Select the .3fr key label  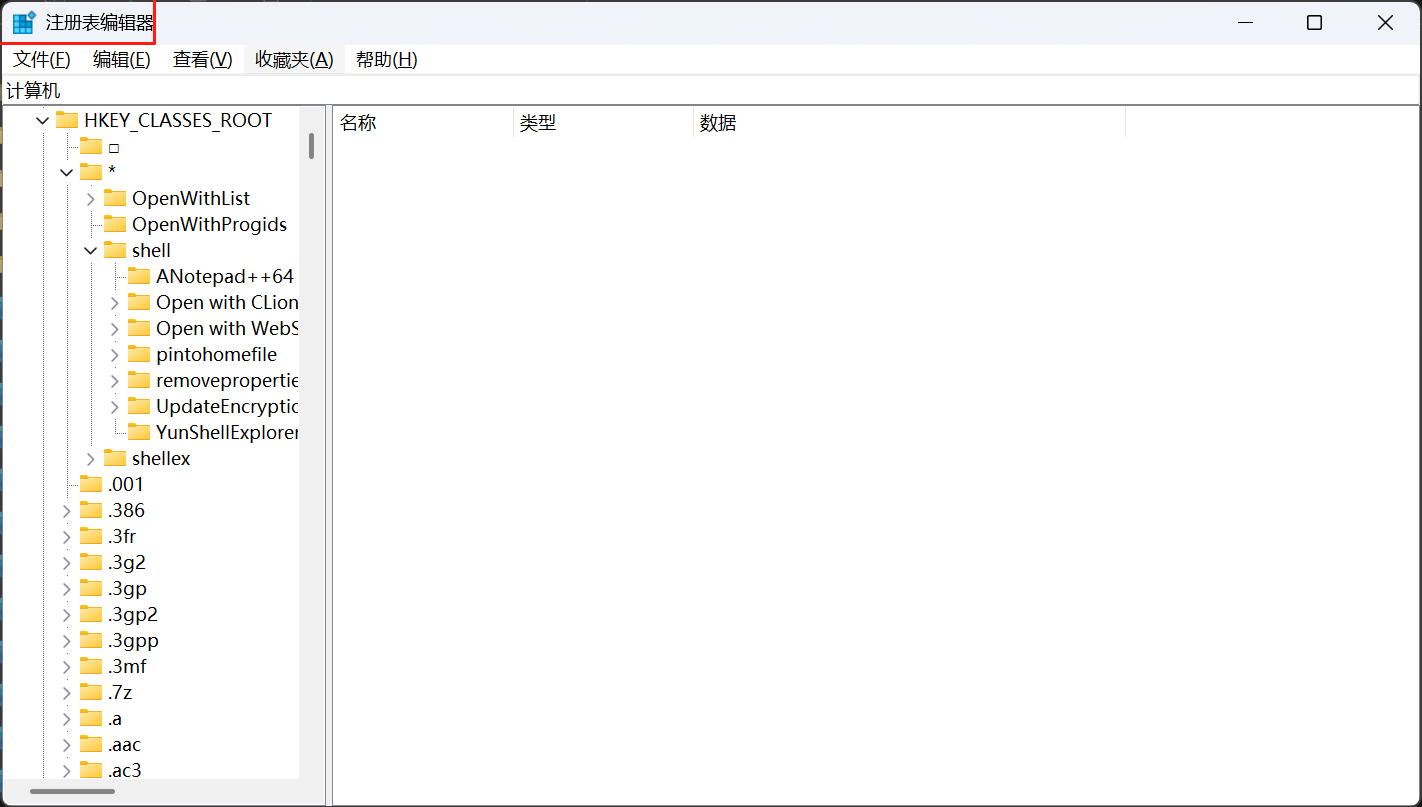click(x=122, y=537)
